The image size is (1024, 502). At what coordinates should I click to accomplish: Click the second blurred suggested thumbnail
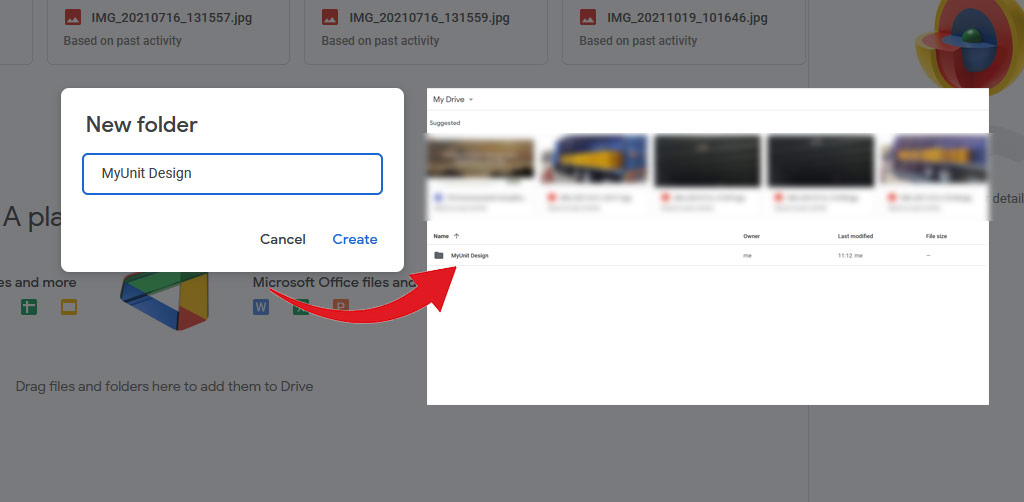coord(594,161)
